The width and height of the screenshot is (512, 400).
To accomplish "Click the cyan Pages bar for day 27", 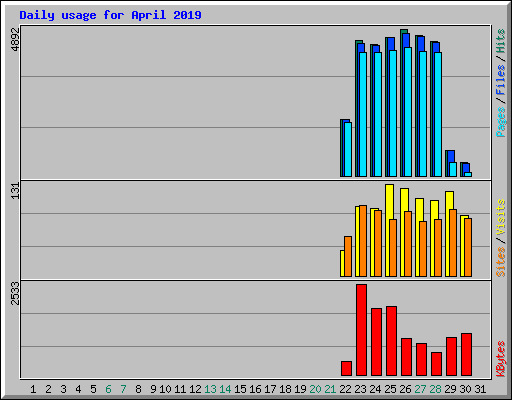I will [x=423, y=114].
